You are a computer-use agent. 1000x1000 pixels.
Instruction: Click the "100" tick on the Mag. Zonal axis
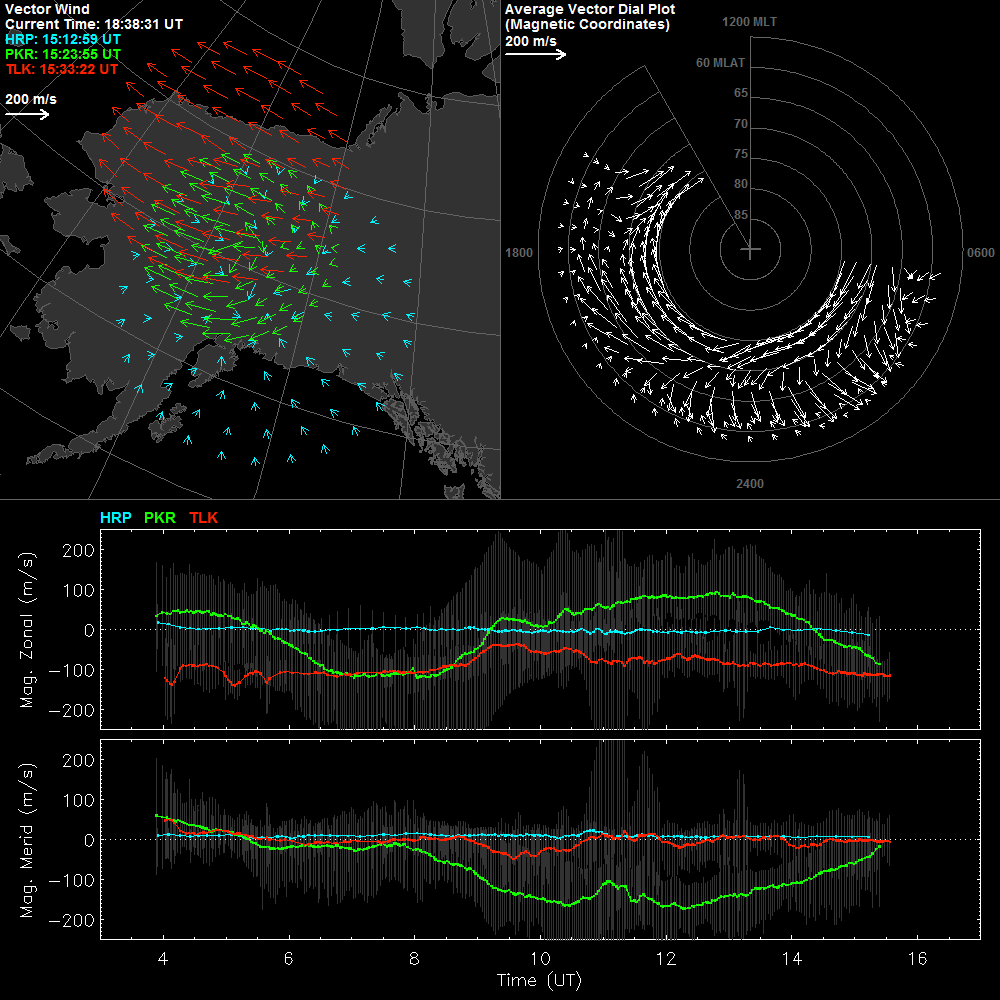78,590
